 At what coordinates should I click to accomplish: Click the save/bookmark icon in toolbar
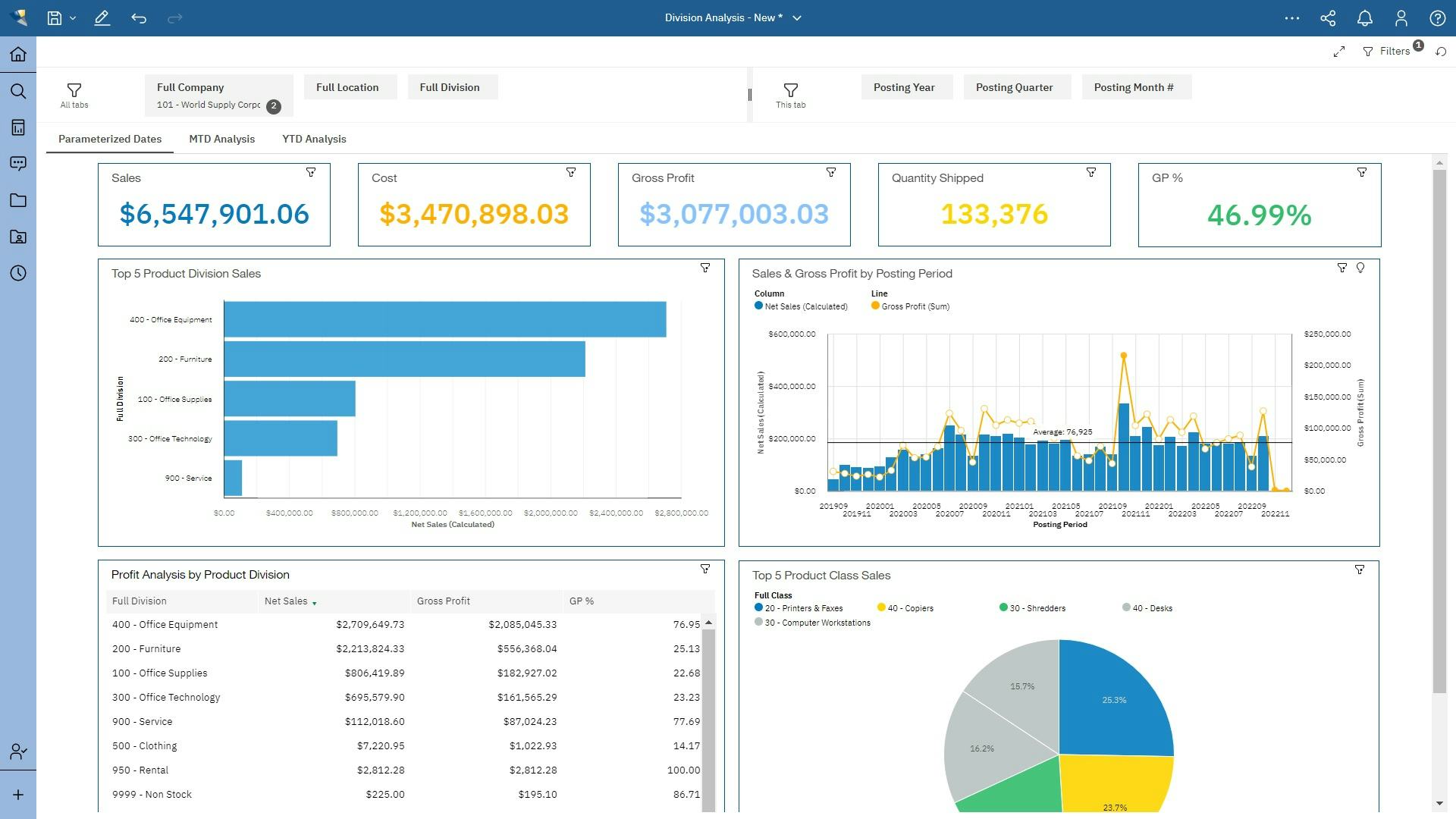coord(55,17)
